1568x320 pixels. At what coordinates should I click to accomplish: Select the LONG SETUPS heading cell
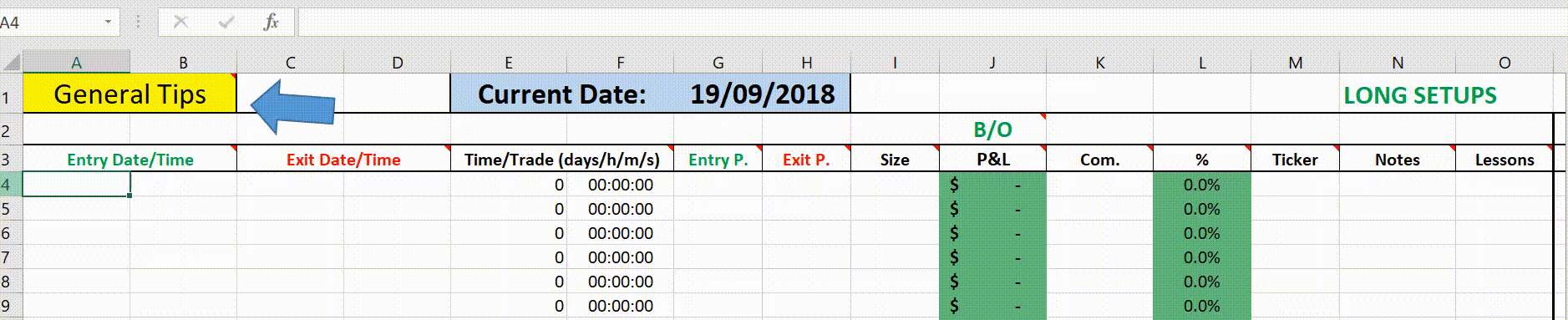pos(1419,94)
